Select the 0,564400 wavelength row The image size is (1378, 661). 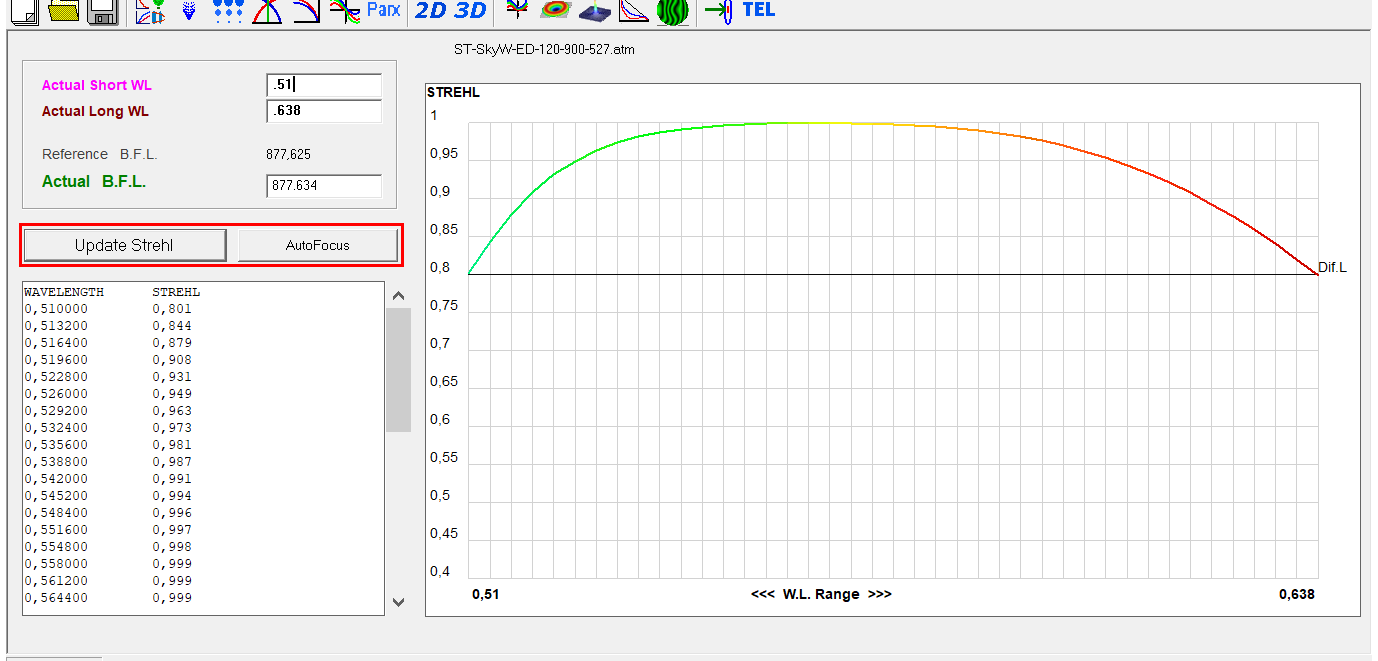[x=203, y=598]
